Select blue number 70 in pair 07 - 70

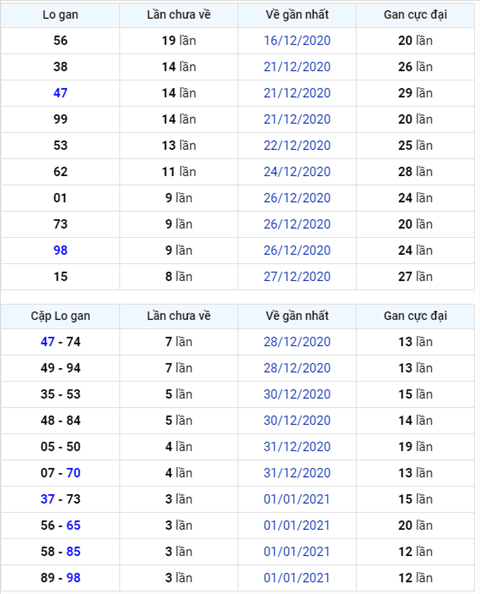coord(73,473)
